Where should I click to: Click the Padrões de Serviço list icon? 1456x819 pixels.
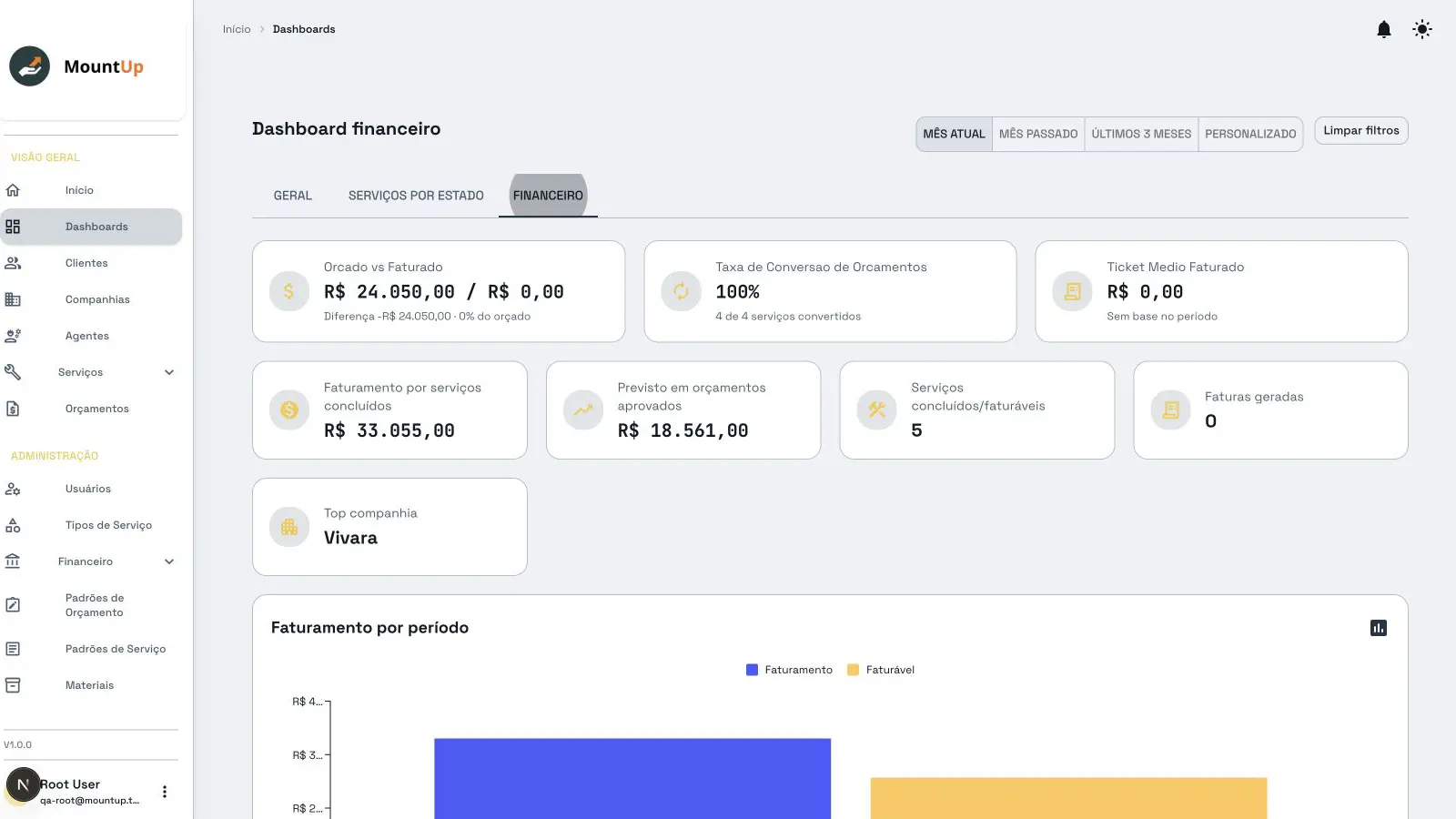(x=13, y=649)
